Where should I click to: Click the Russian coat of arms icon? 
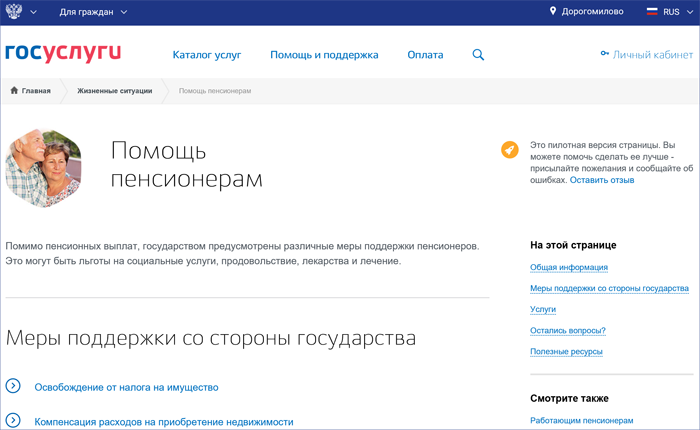(14, 11)
